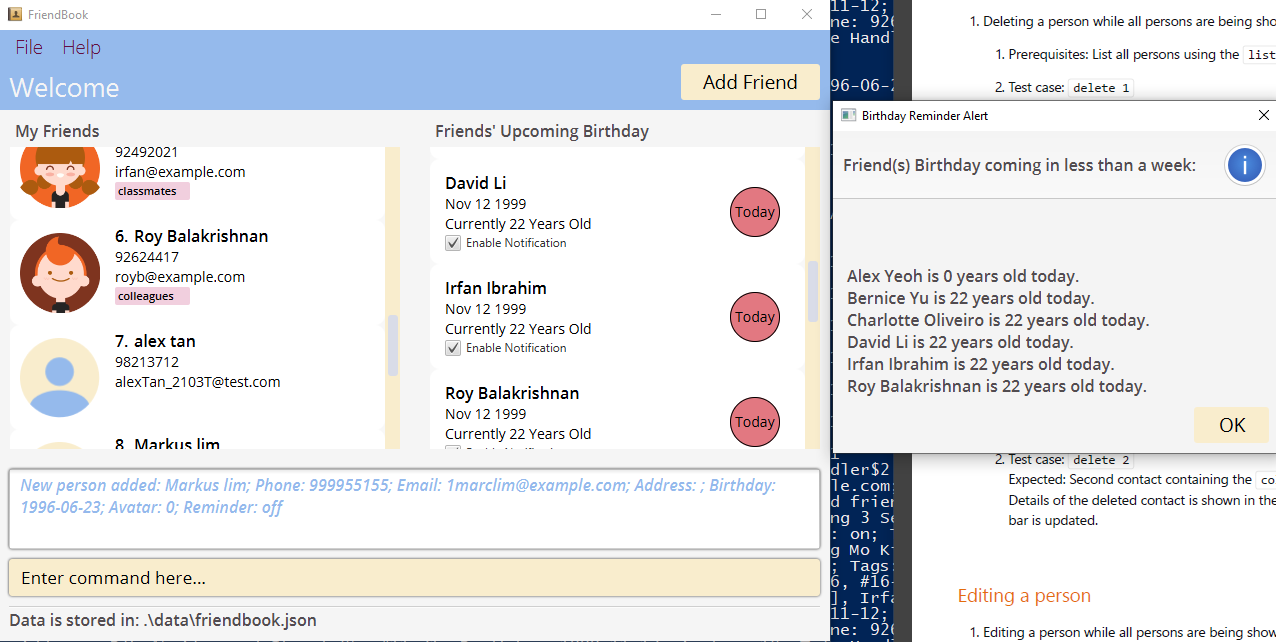Click alert line Bernice Yu is 22 years old
The height and width of the screenshot is (642, 1276).
(x=970, y=298)
